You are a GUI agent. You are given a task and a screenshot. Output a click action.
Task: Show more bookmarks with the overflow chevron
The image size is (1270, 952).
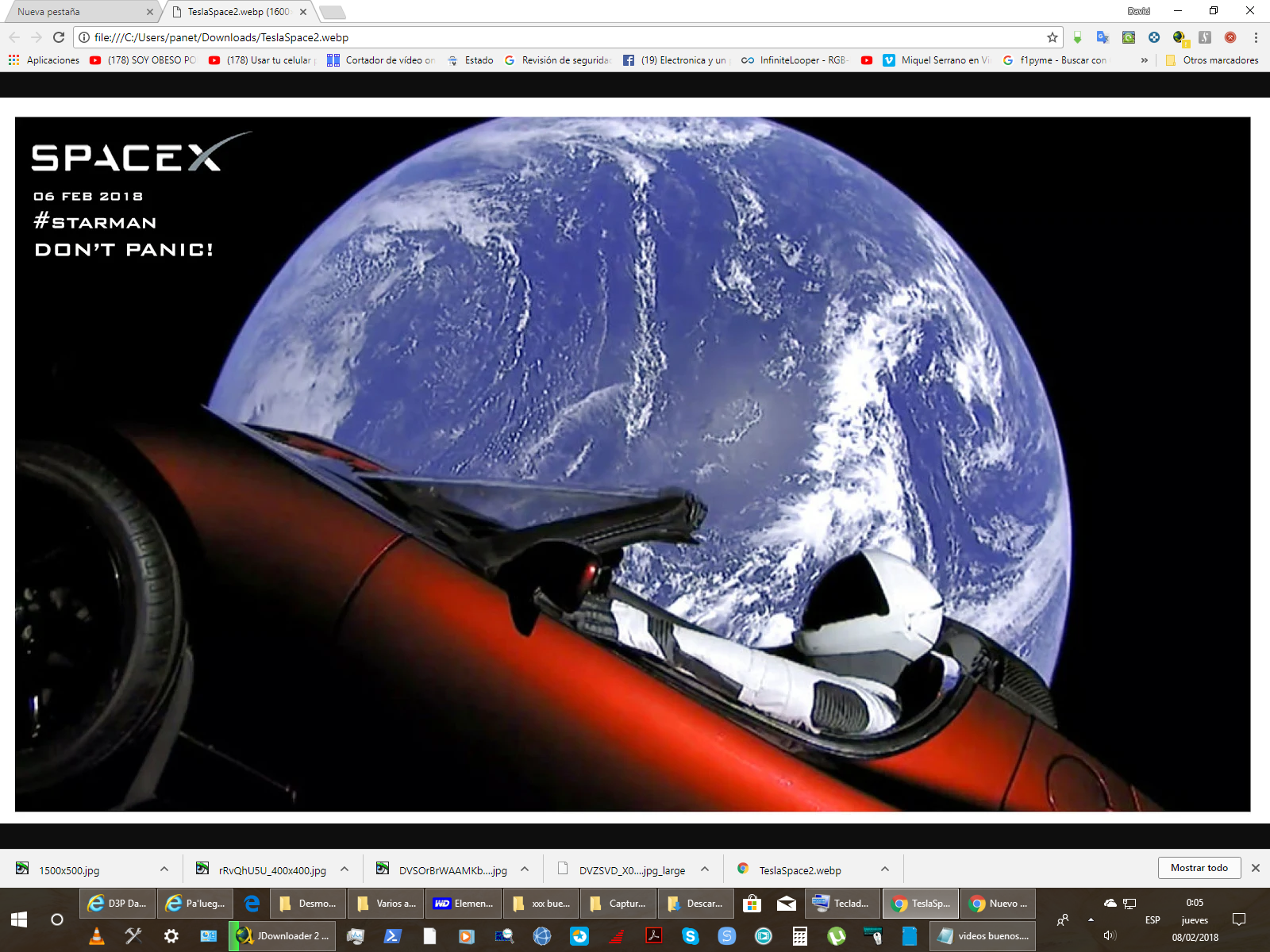(x=1144, y=60)
